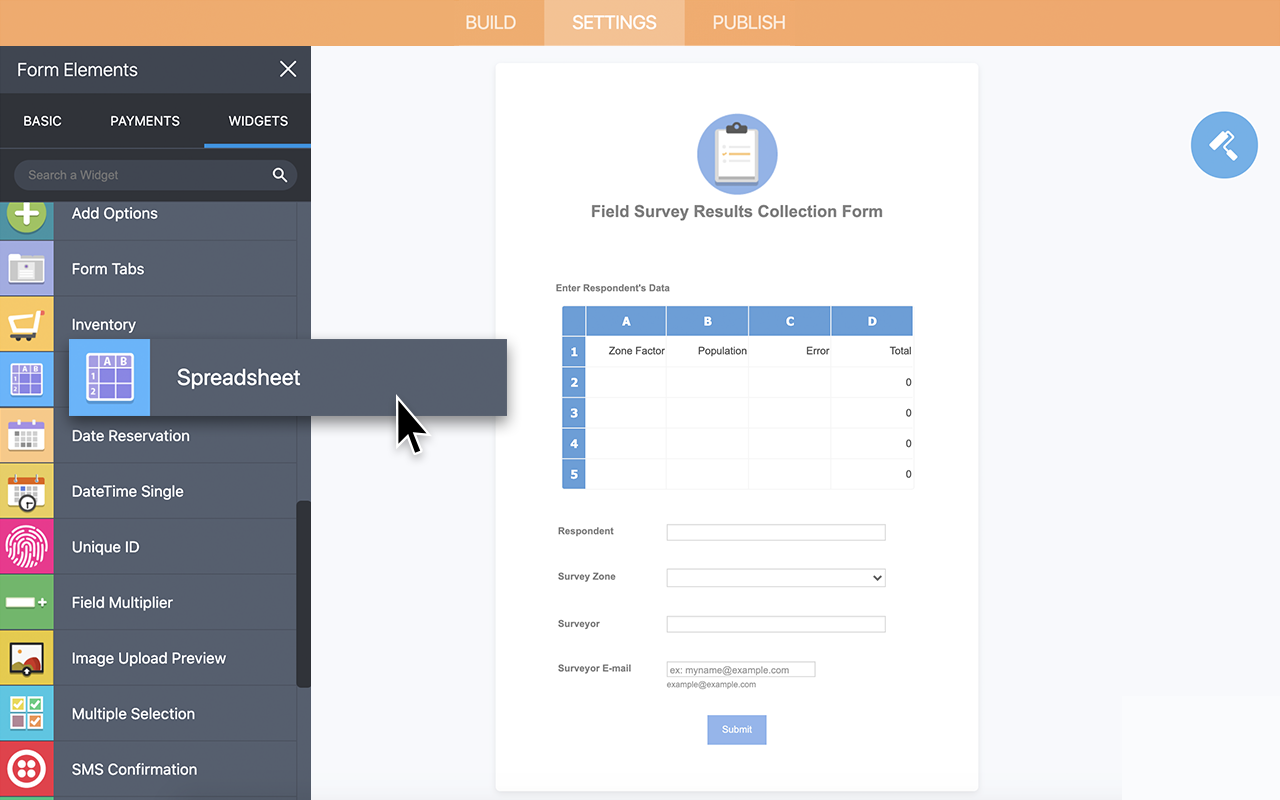Go to the PUBLISH tab

pyautogui.click(x=748, y=22)
